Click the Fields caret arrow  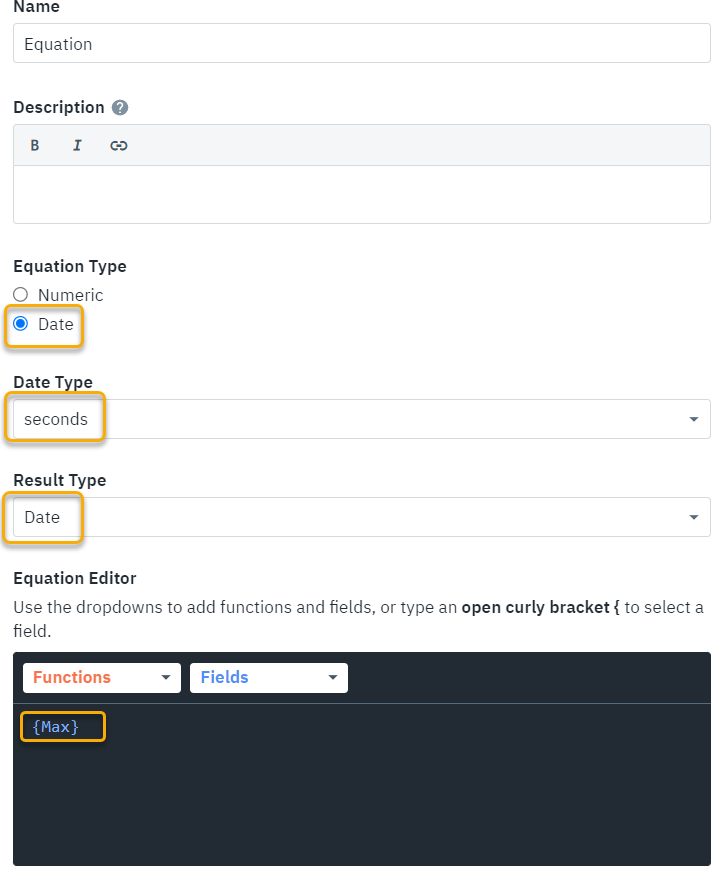[333, 677]
